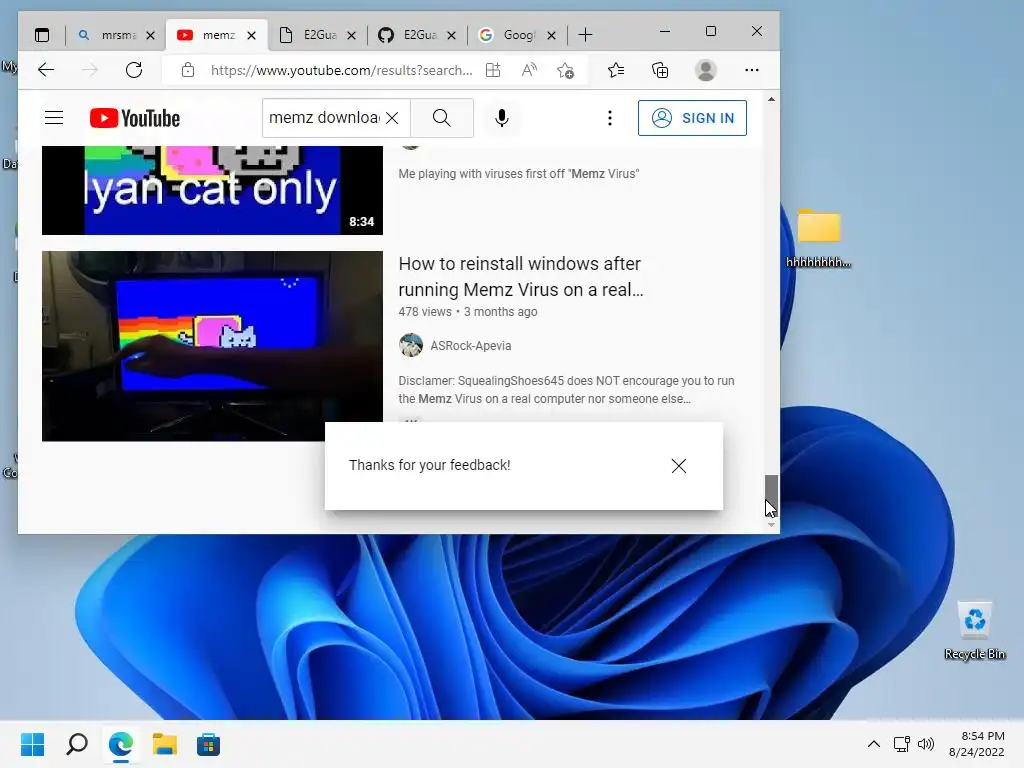Image resolution: width=1024 pixels, height=768 pixels.
Task: Open the How to reinstall windows title
Action: tap(520, 276)
